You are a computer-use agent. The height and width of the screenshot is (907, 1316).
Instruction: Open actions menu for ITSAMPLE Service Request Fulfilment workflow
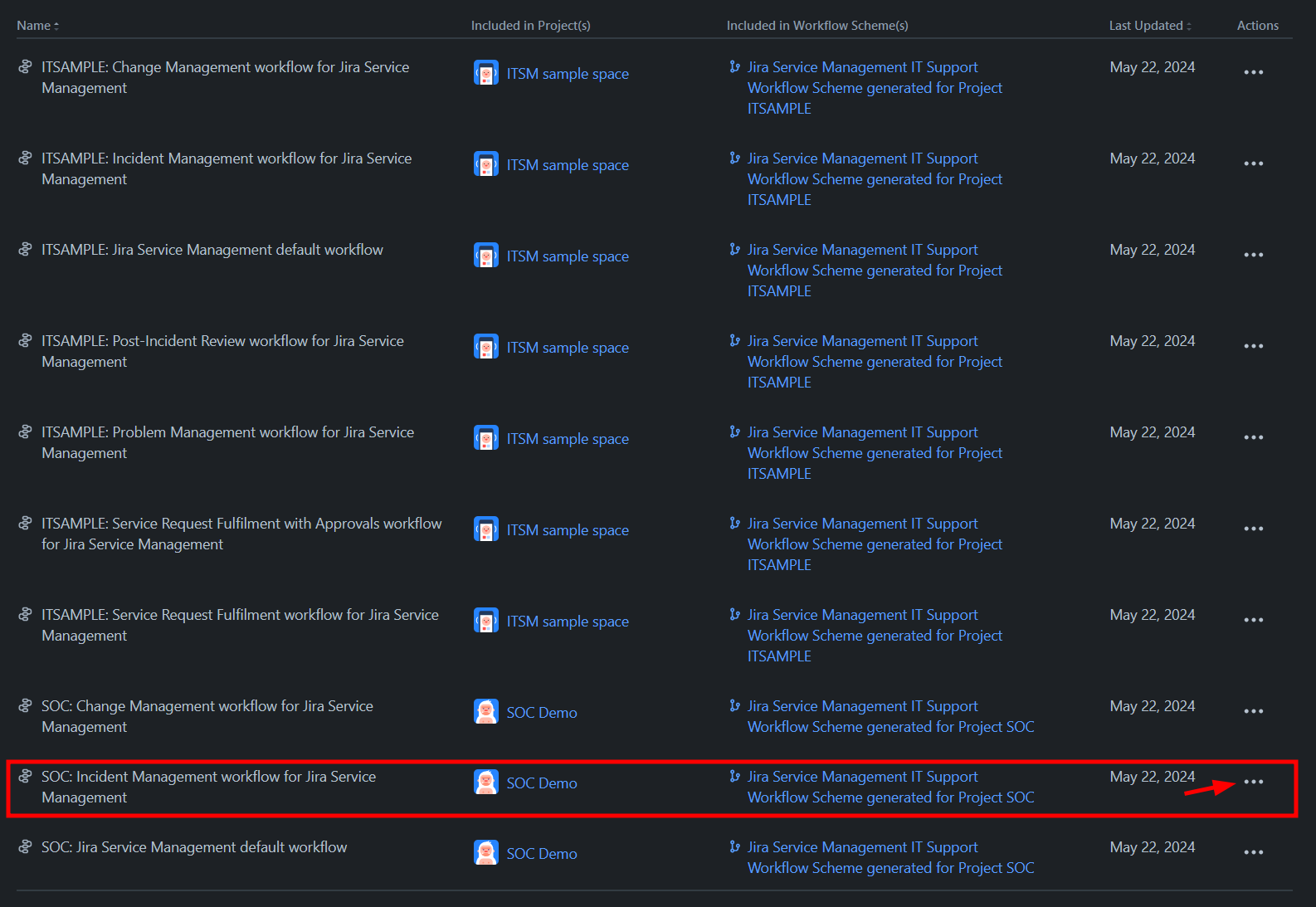click(x=1253, y=620)
